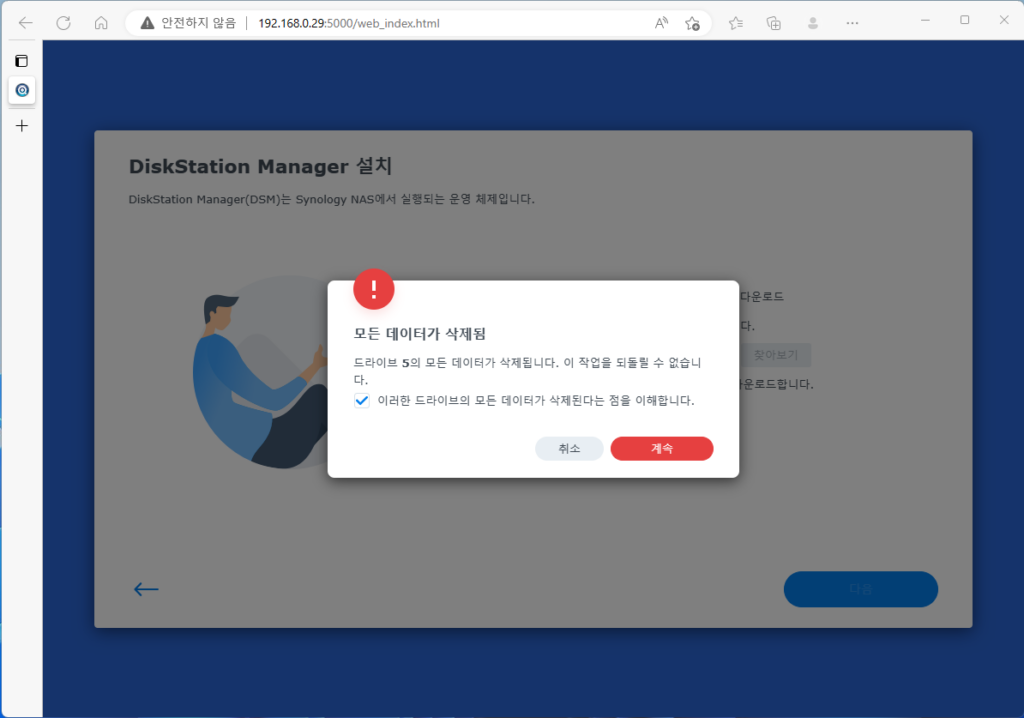
Task: Add this page to favorites star icon
Action: (692, 24)
